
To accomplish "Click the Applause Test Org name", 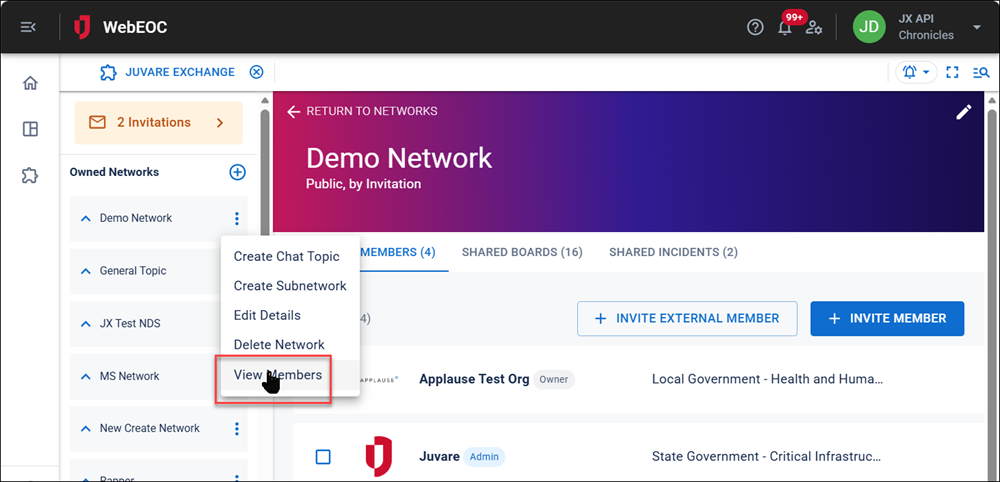I will [x=474, y=379].
